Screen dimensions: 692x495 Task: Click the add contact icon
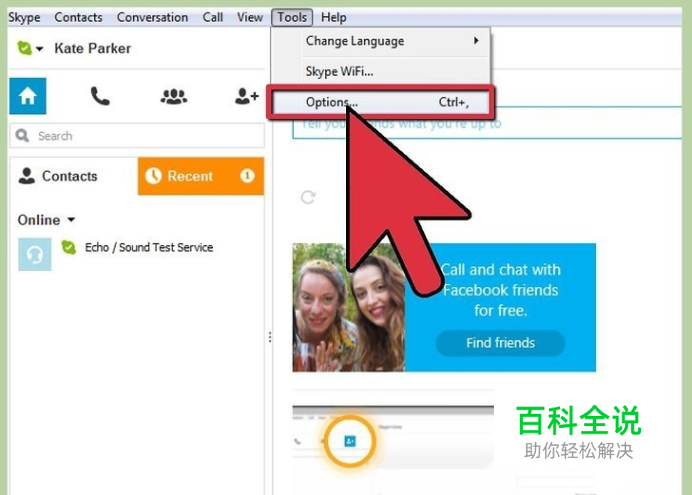[247, 96]
